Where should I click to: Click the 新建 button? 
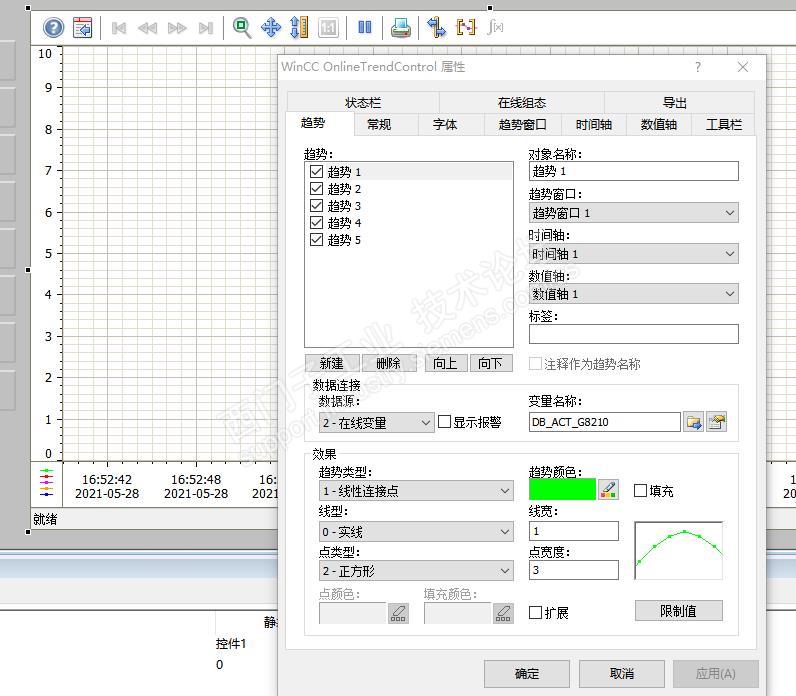tap(332, 363)
